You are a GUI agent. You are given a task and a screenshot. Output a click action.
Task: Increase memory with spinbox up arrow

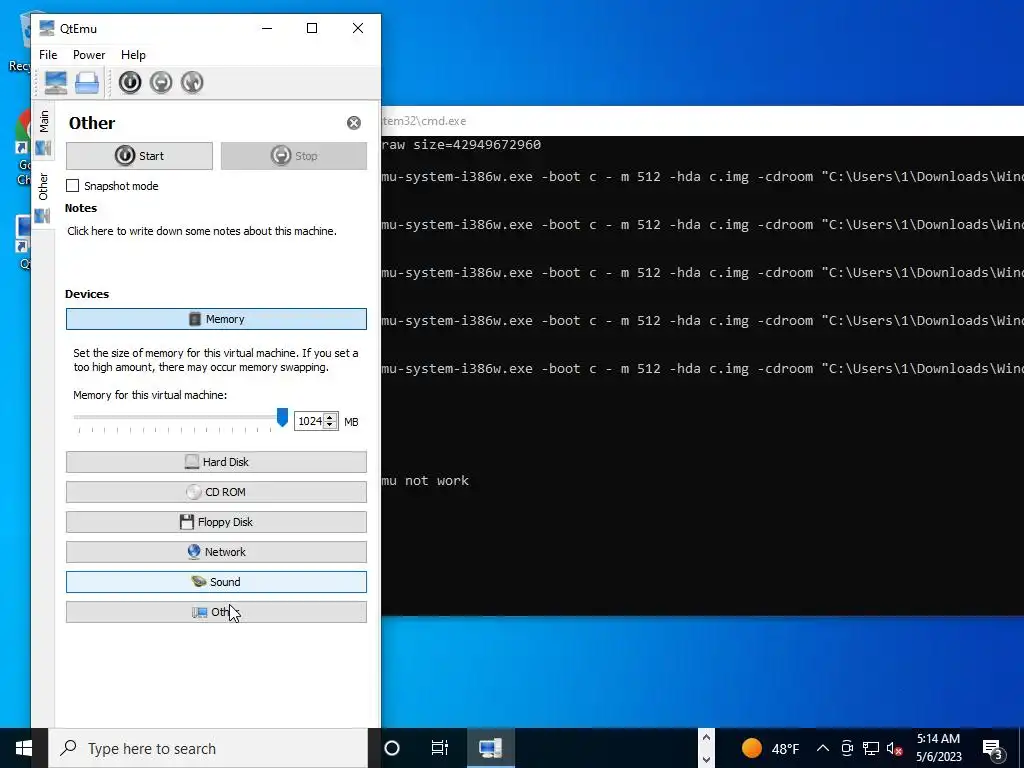[330, 417]
